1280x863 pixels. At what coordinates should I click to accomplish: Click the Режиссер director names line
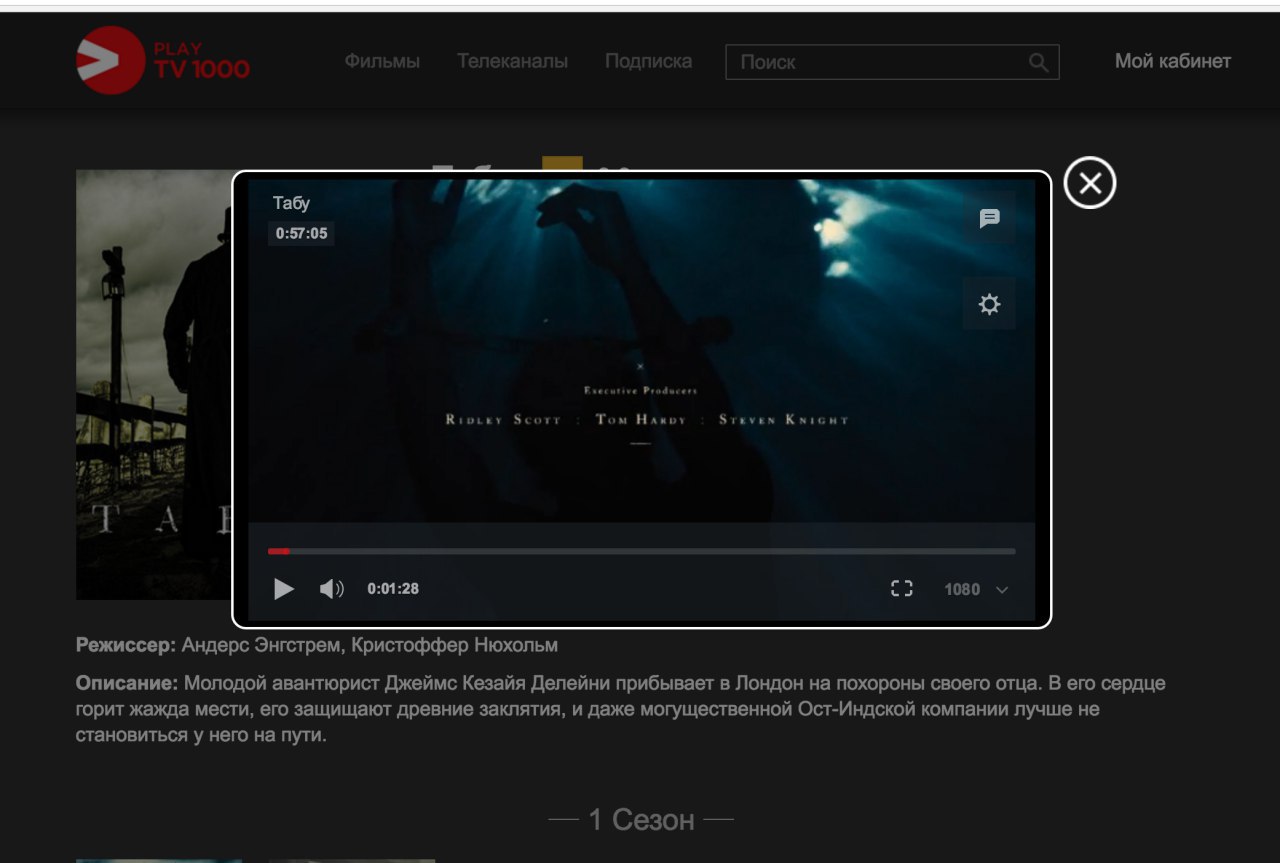317,646
